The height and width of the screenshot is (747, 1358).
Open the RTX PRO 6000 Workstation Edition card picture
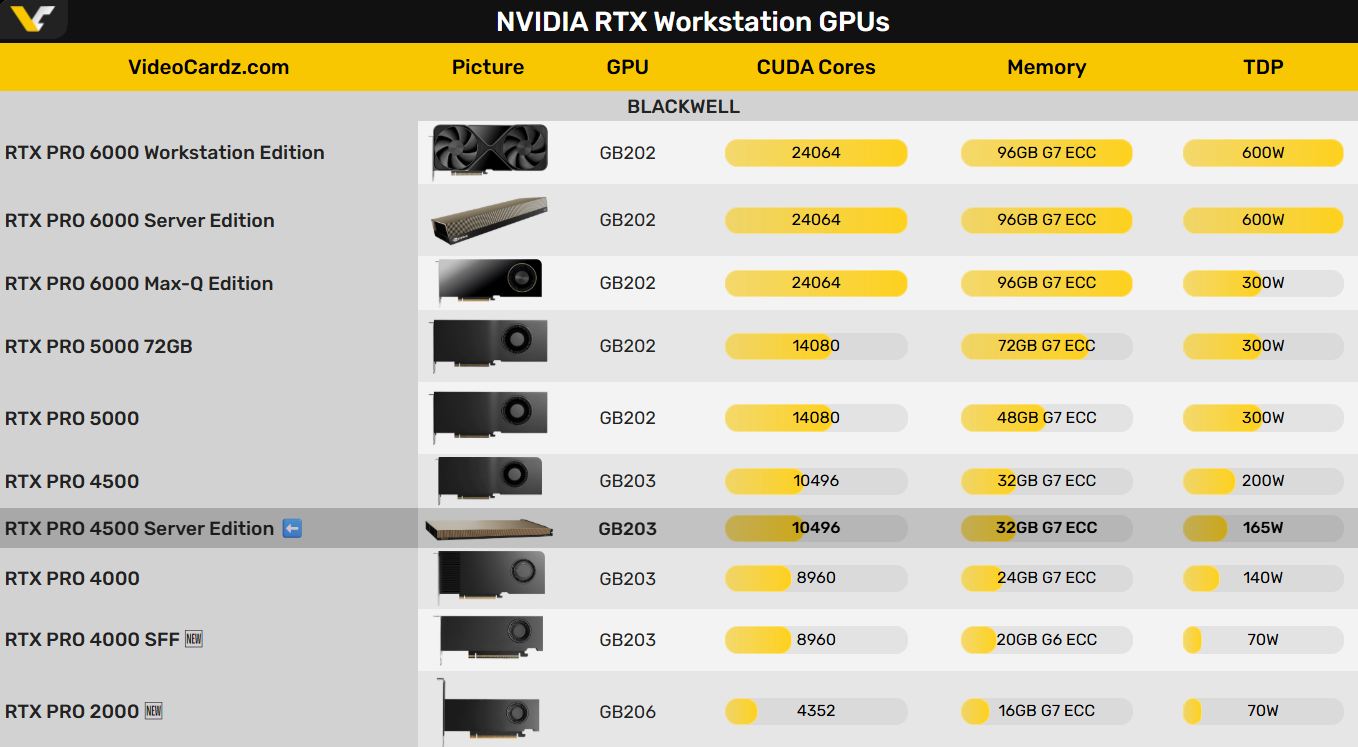489,152
